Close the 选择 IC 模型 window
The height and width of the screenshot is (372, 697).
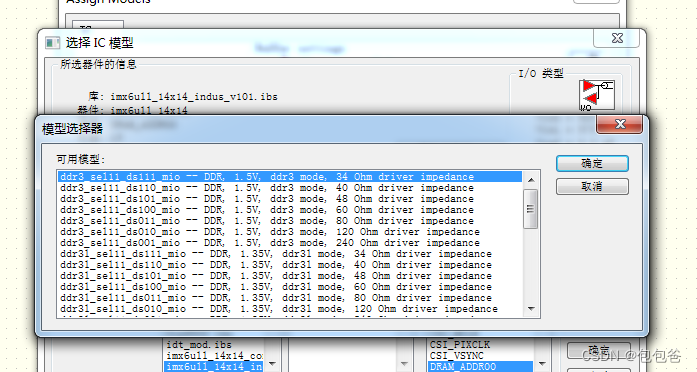click(x=617, y=39)
